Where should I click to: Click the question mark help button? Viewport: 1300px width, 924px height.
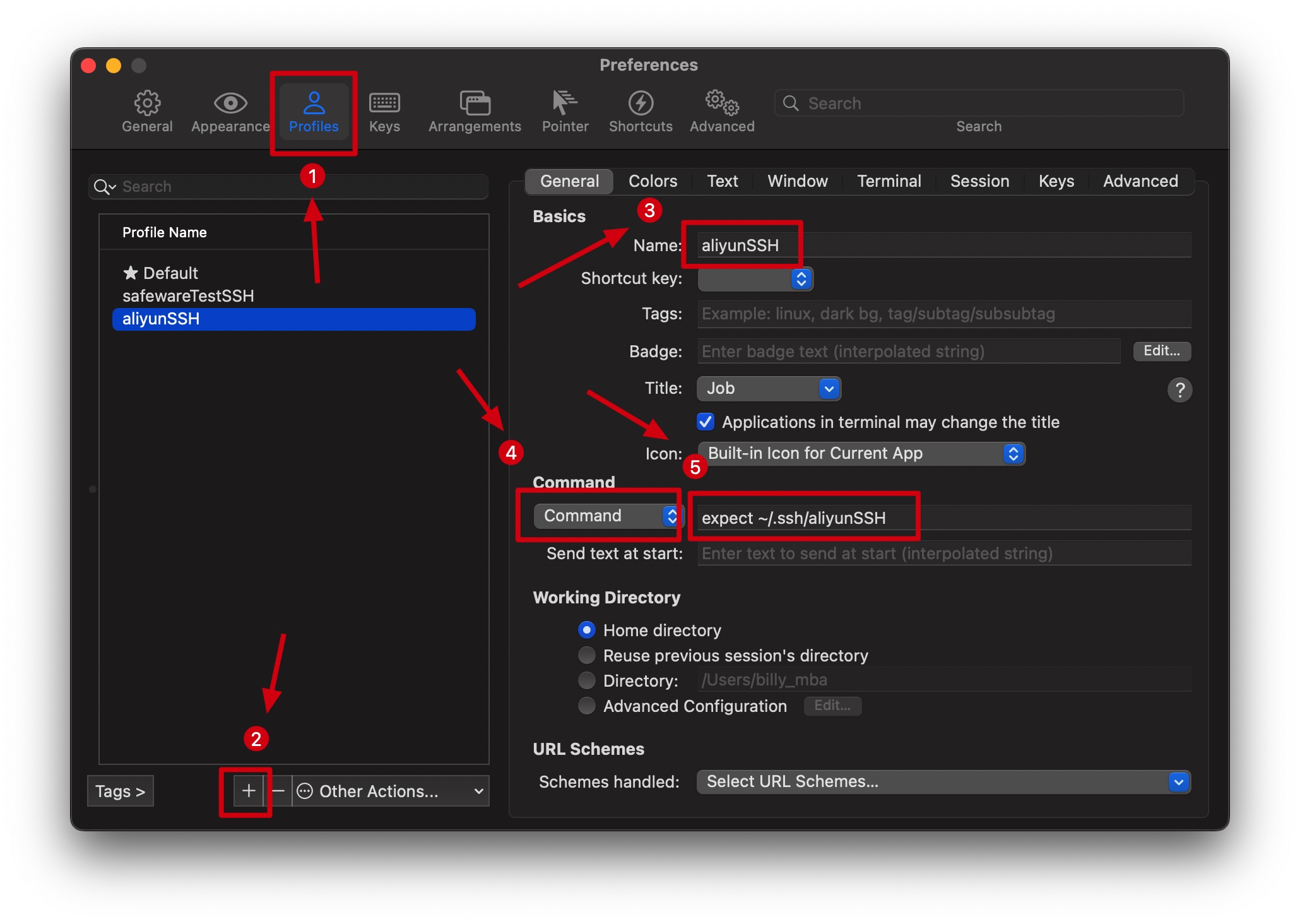1179,390
